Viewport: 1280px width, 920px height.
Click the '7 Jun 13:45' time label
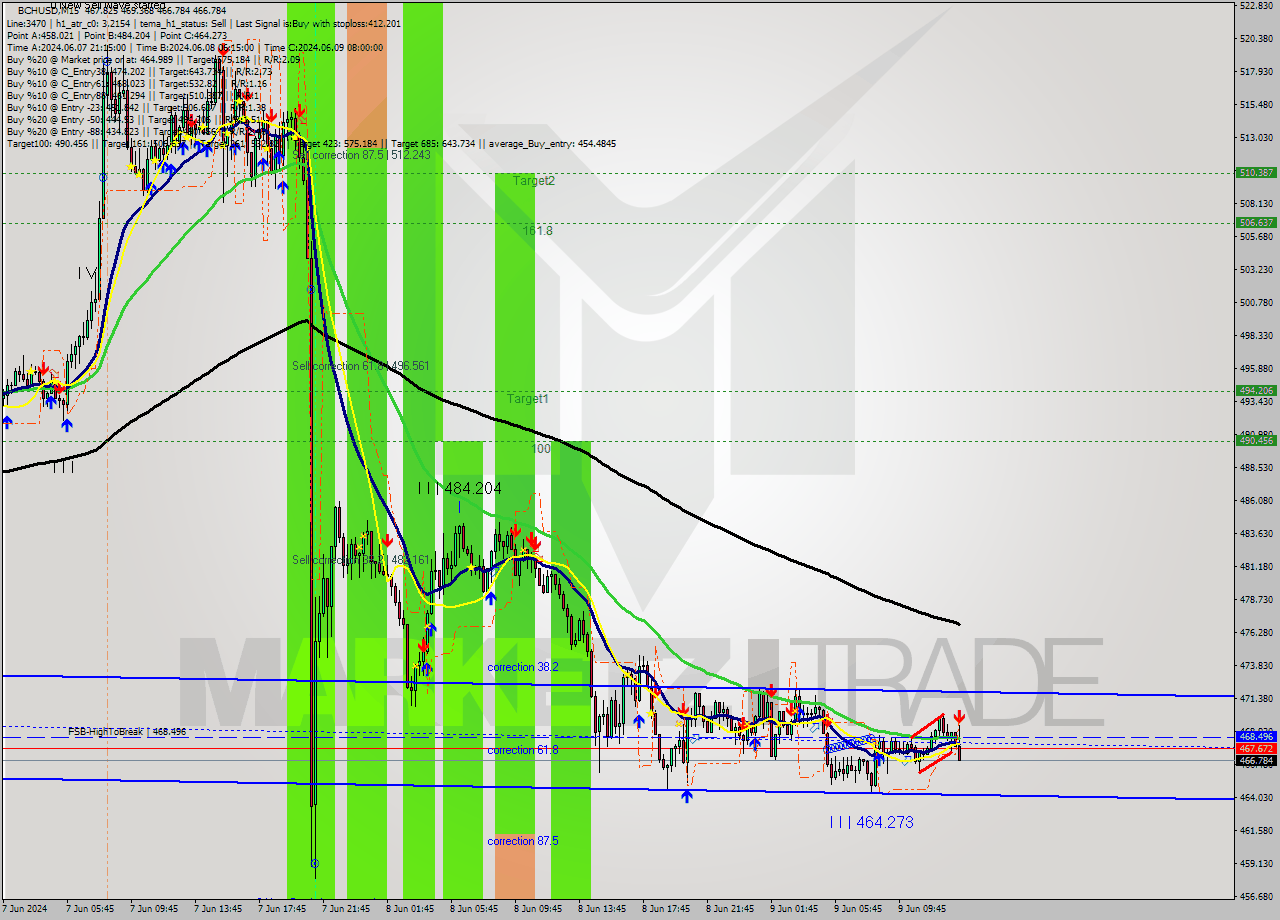click(218, 909)
